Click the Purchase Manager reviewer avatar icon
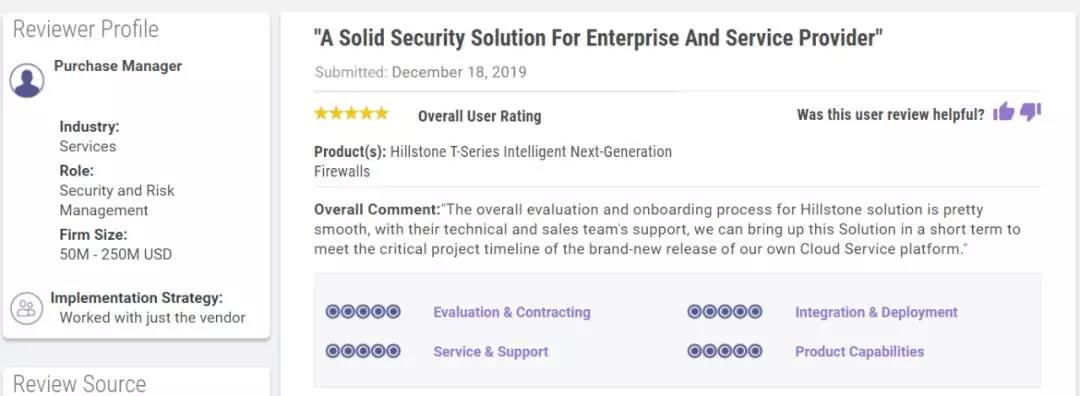Image resolution: width=1080 pixels, height=396 pixels. (27, 80)
